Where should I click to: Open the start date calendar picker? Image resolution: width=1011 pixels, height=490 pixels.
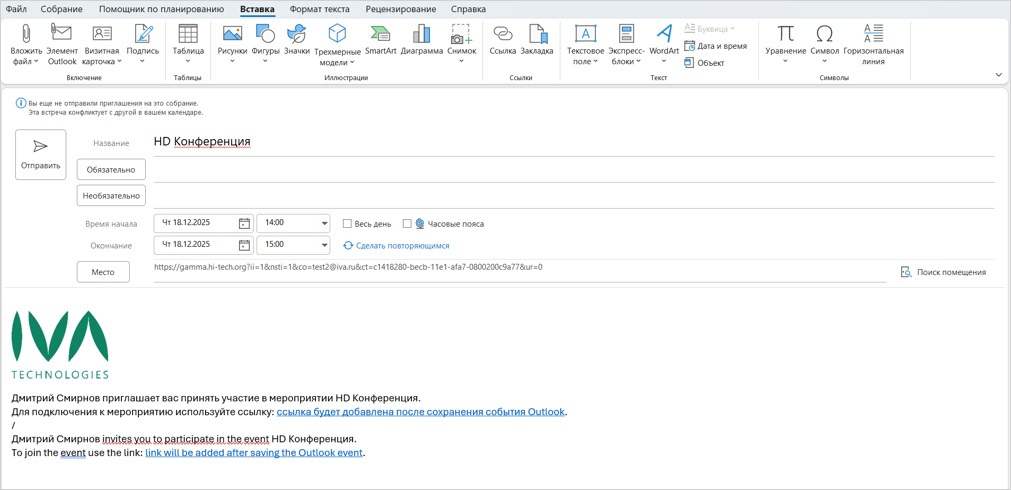pos(244,223)
